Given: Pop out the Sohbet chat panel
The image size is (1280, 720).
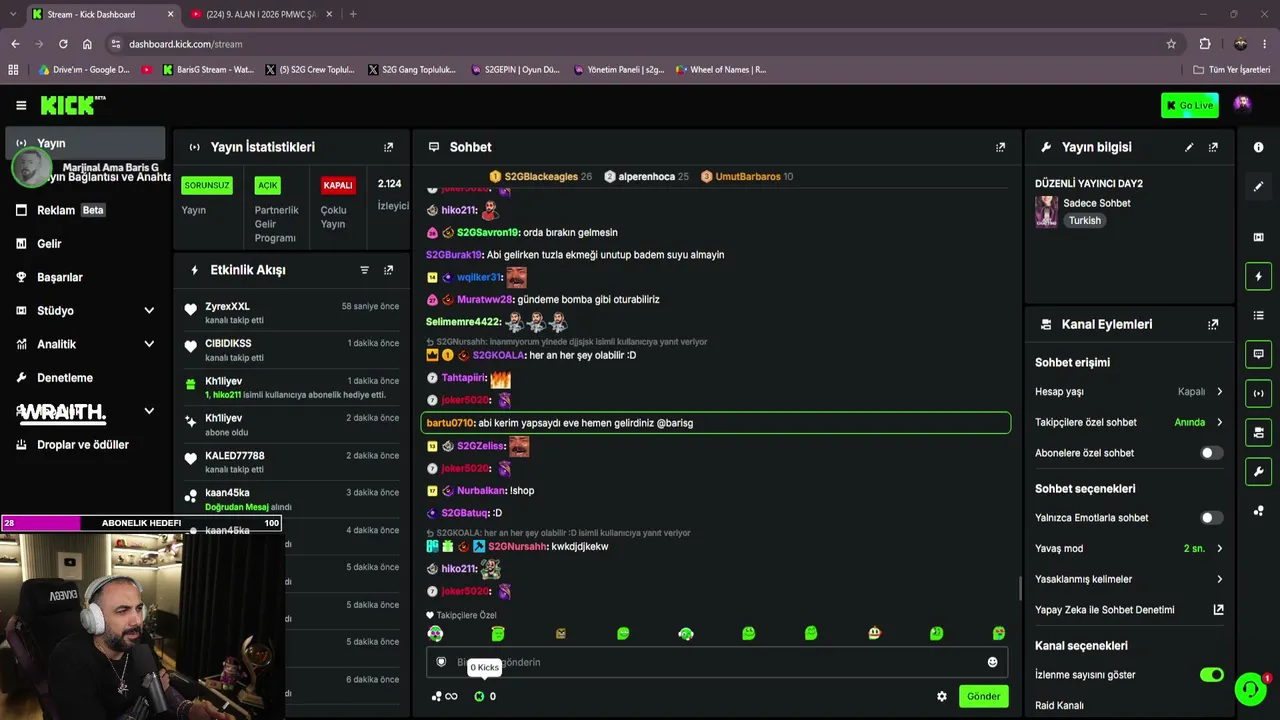Looking at the screenshot, I should point(1000,147).
